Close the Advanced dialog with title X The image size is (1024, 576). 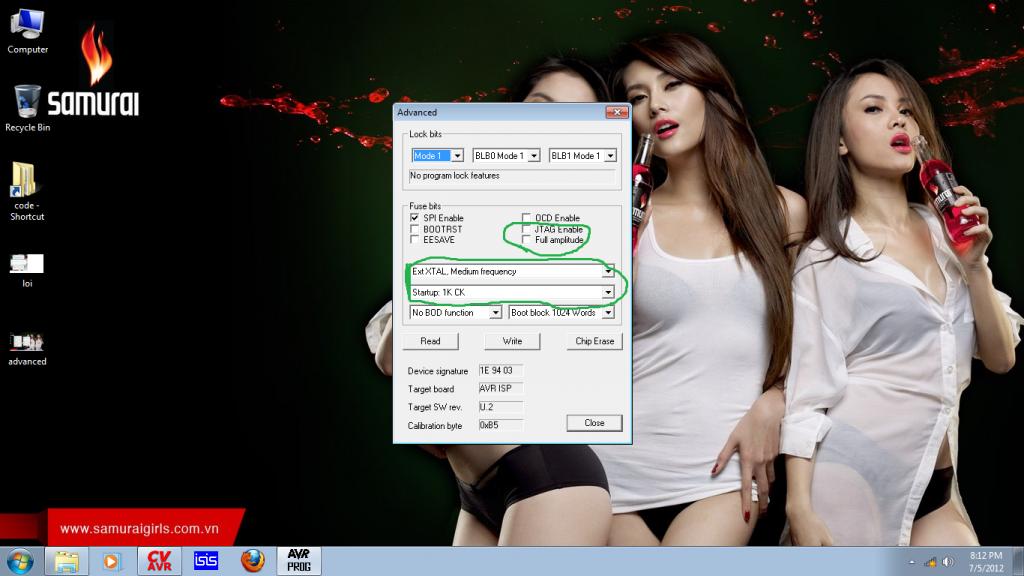tap(616, 112)
